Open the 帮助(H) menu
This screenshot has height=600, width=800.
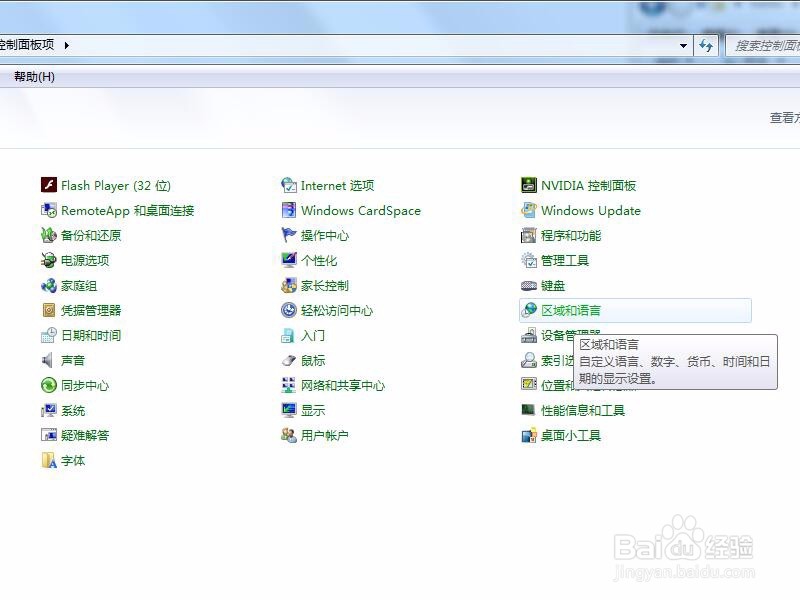(x=34, y=77)
